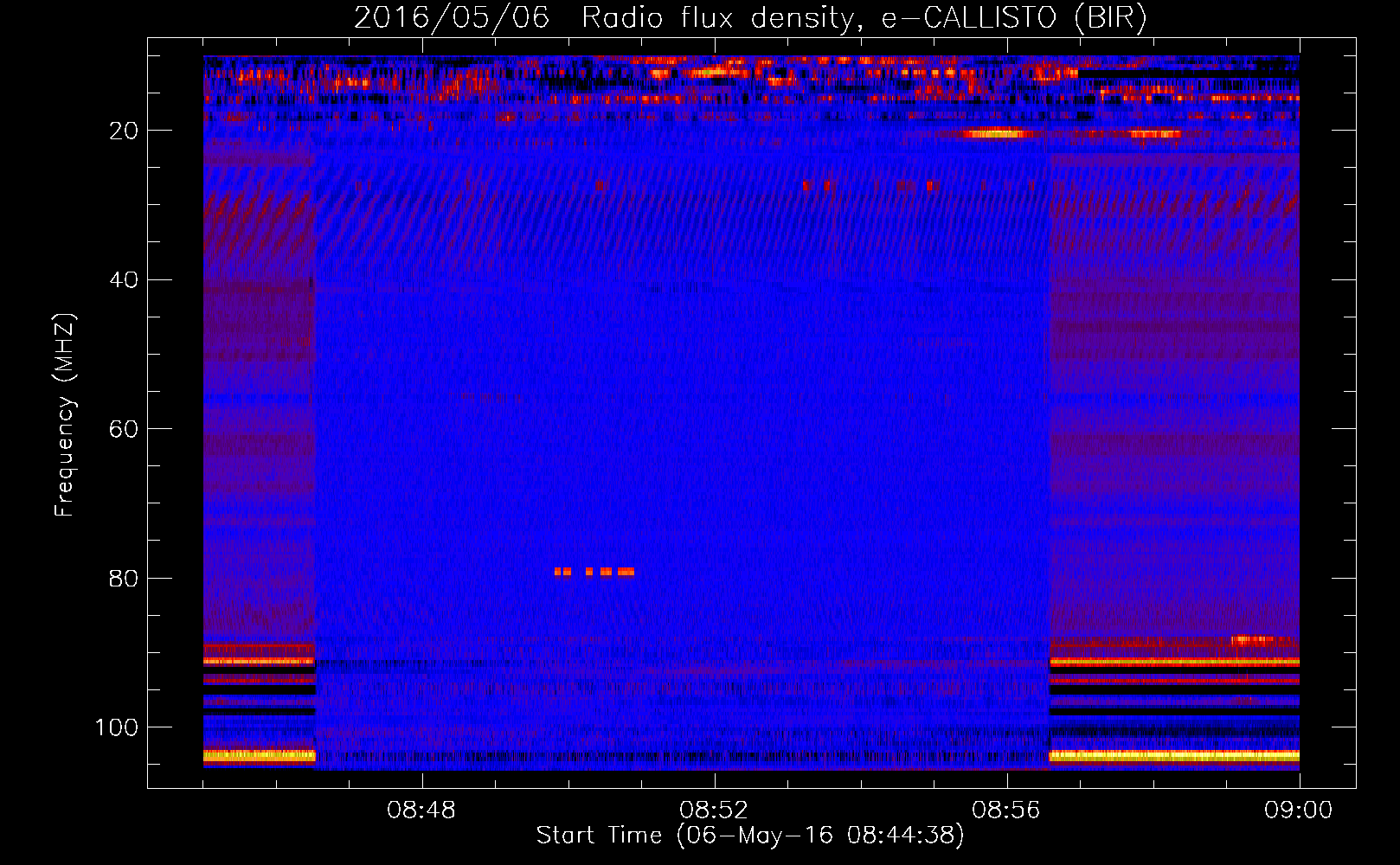The width and height of the screenshot is (1400, 865).
Task: Click the '60' frequency tick label
Action: tap(124, 429)
